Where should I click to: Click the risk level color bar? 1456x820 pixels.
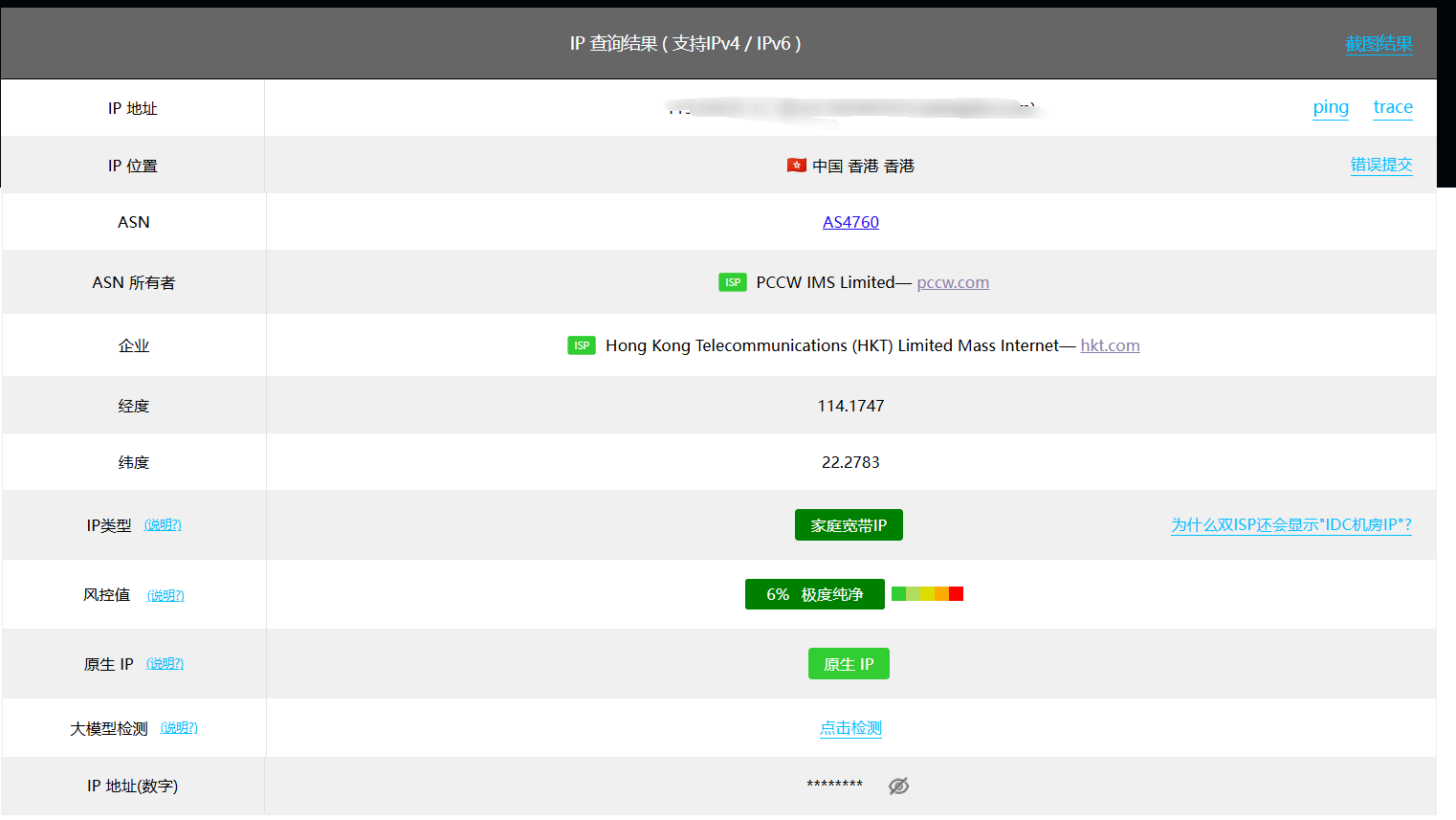(927, 594)
